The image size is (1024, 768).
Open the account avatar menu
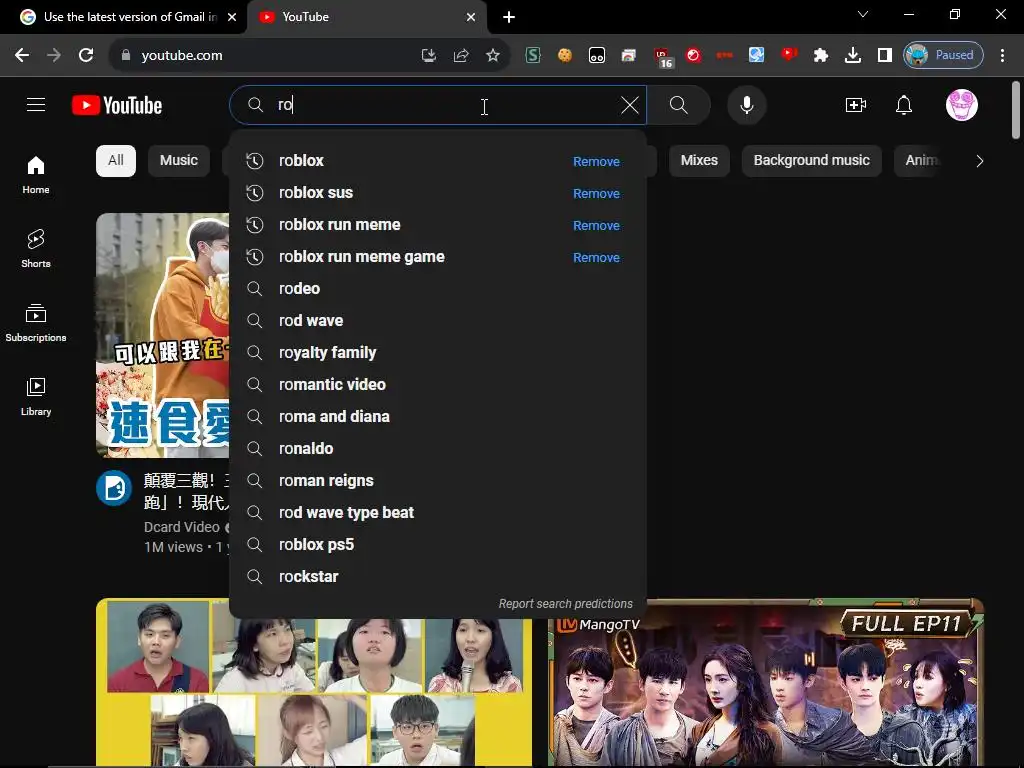click(x=961, y=105)
